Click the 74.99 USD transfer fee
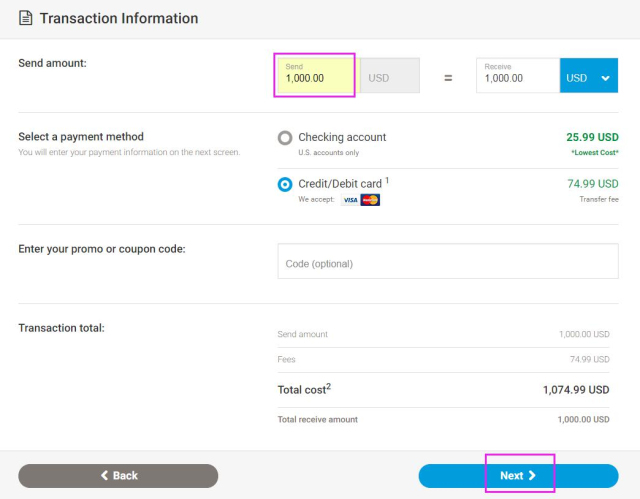 point(592,184)
